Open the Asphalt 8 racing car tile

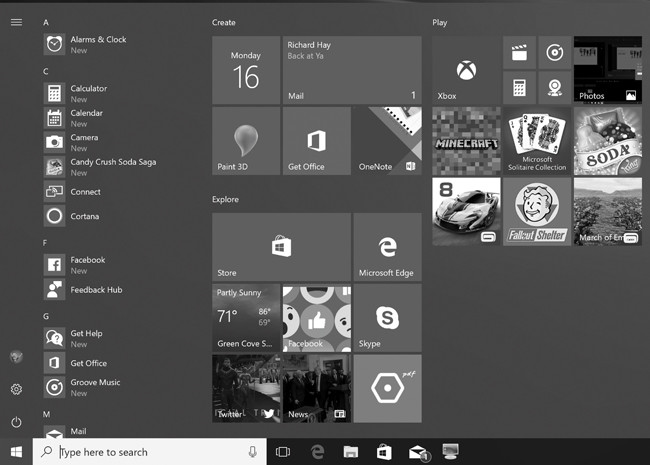point(466,212)
